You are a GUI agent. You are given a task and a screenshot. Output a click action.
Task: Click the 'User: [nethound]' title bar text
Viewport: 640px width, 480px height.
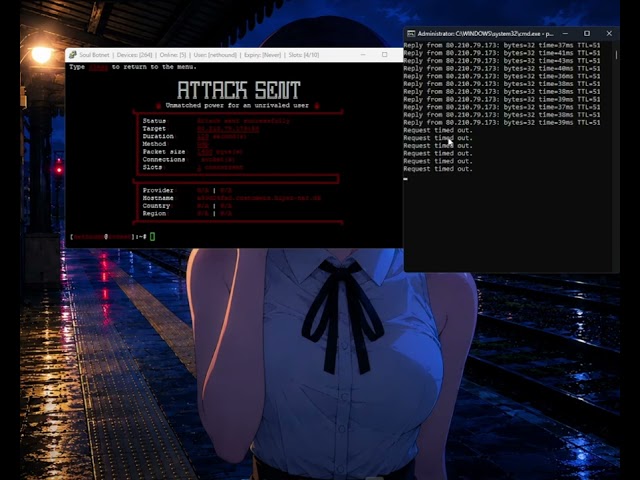click(x=215, y=55)
